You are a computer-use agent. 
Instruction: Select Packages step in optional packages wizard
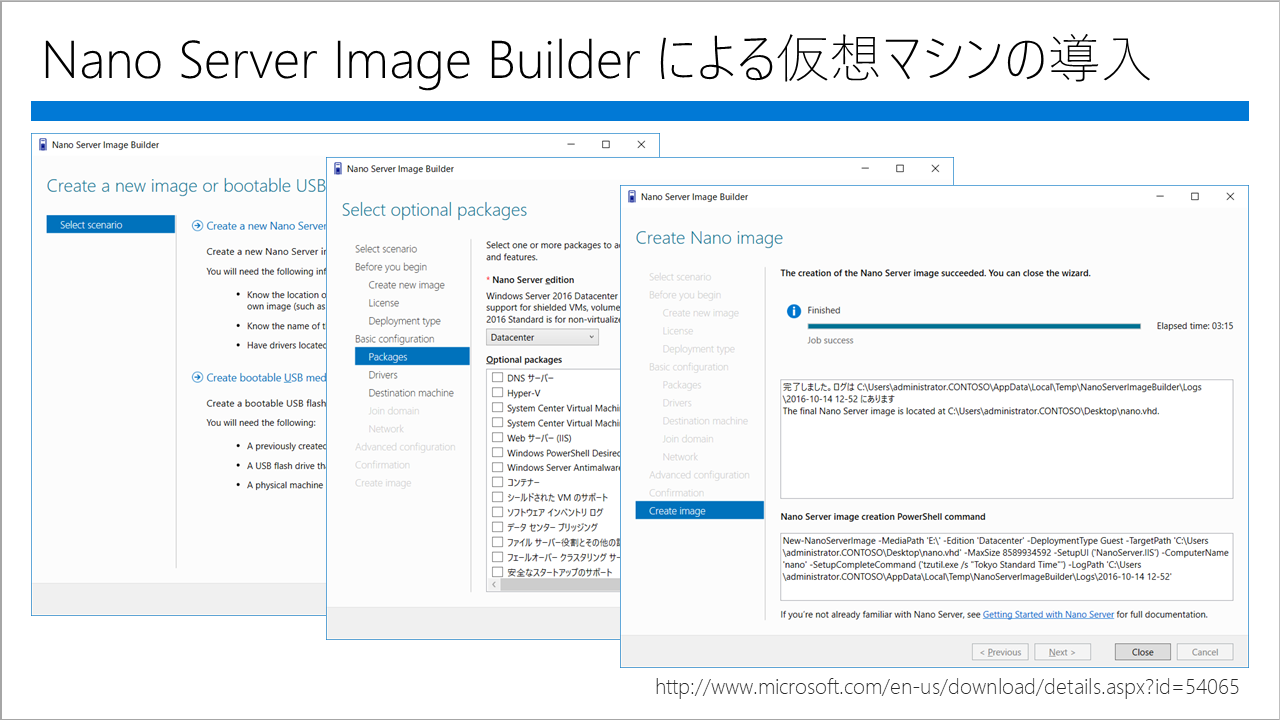coord(412,357)
